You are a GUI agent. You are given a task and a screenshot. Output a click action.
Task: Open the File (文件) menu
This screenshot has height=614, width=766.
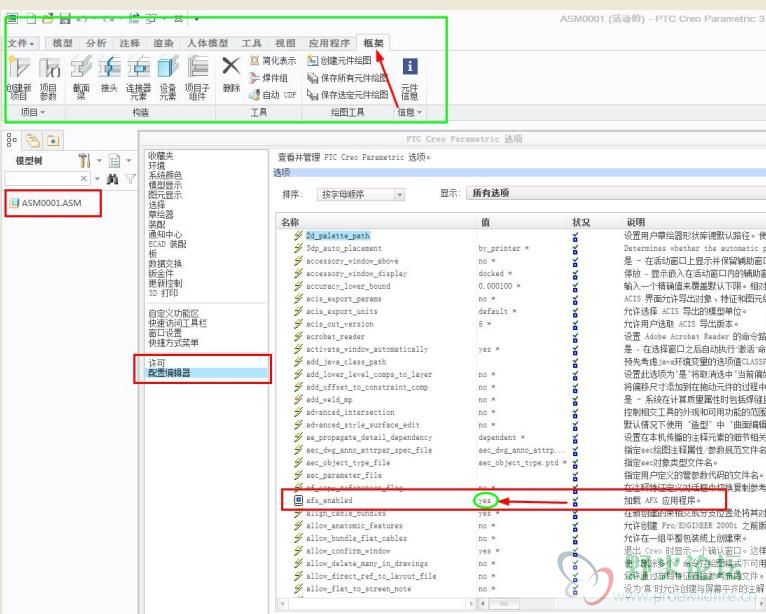pos(21,43)
